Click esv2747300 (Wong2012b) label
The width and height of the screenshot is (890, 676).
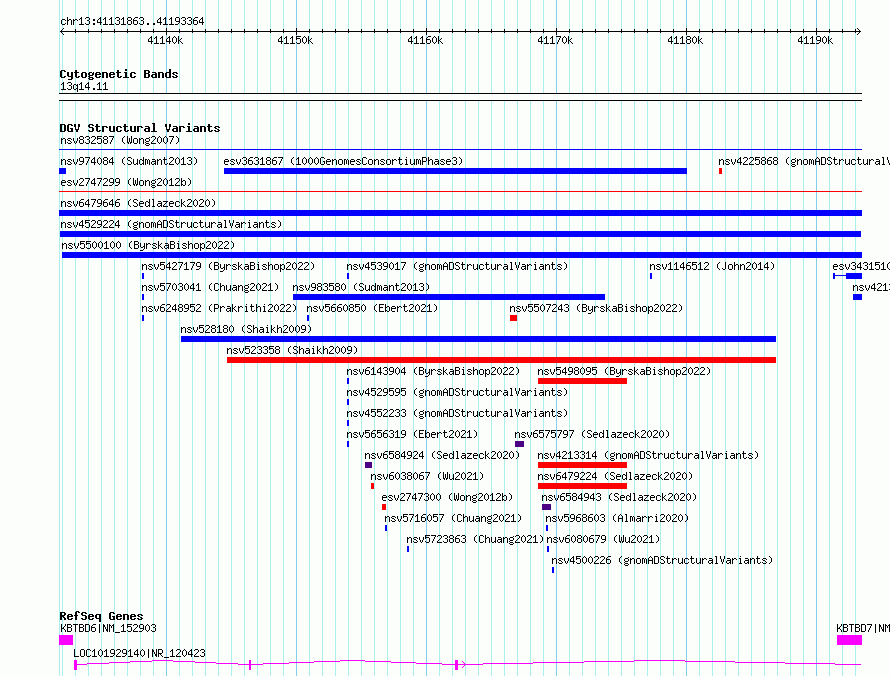tap(447, 497)
